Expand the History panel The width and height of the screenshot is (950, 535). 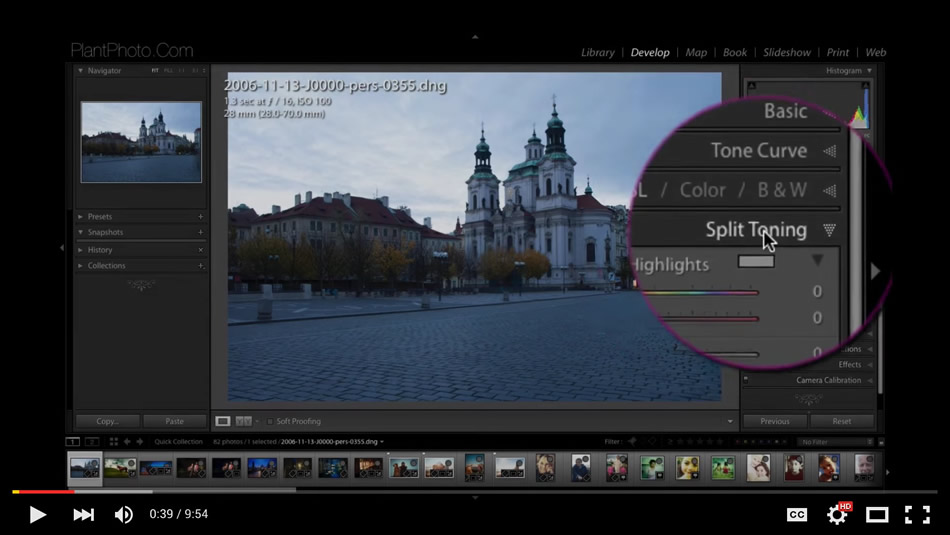coord(80,250)
